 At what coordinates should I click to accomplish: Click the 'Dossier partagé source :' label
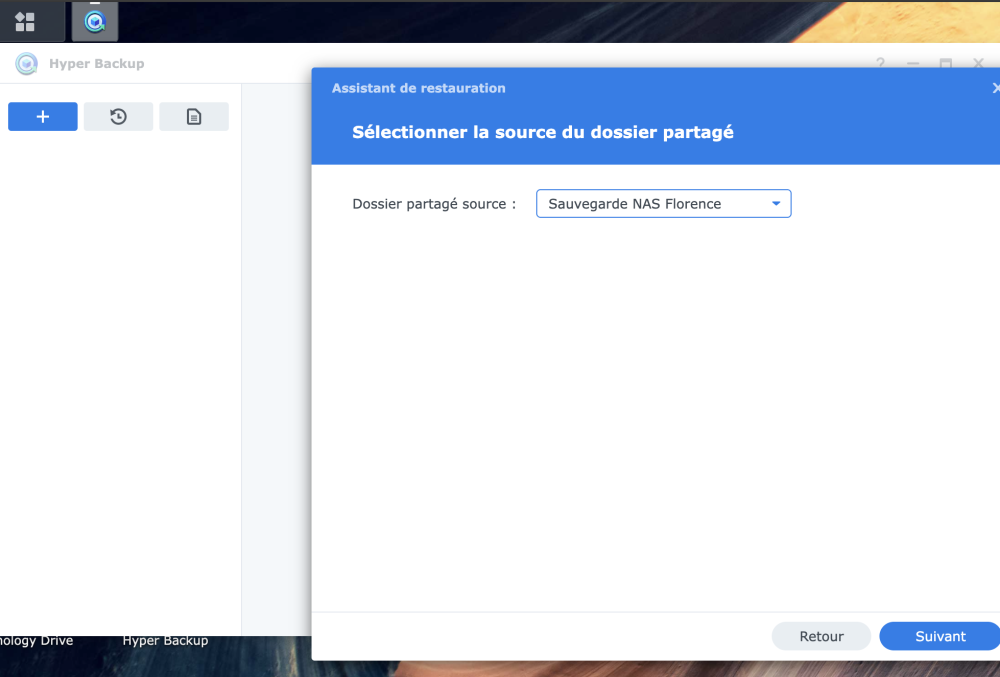coord(434,204)
